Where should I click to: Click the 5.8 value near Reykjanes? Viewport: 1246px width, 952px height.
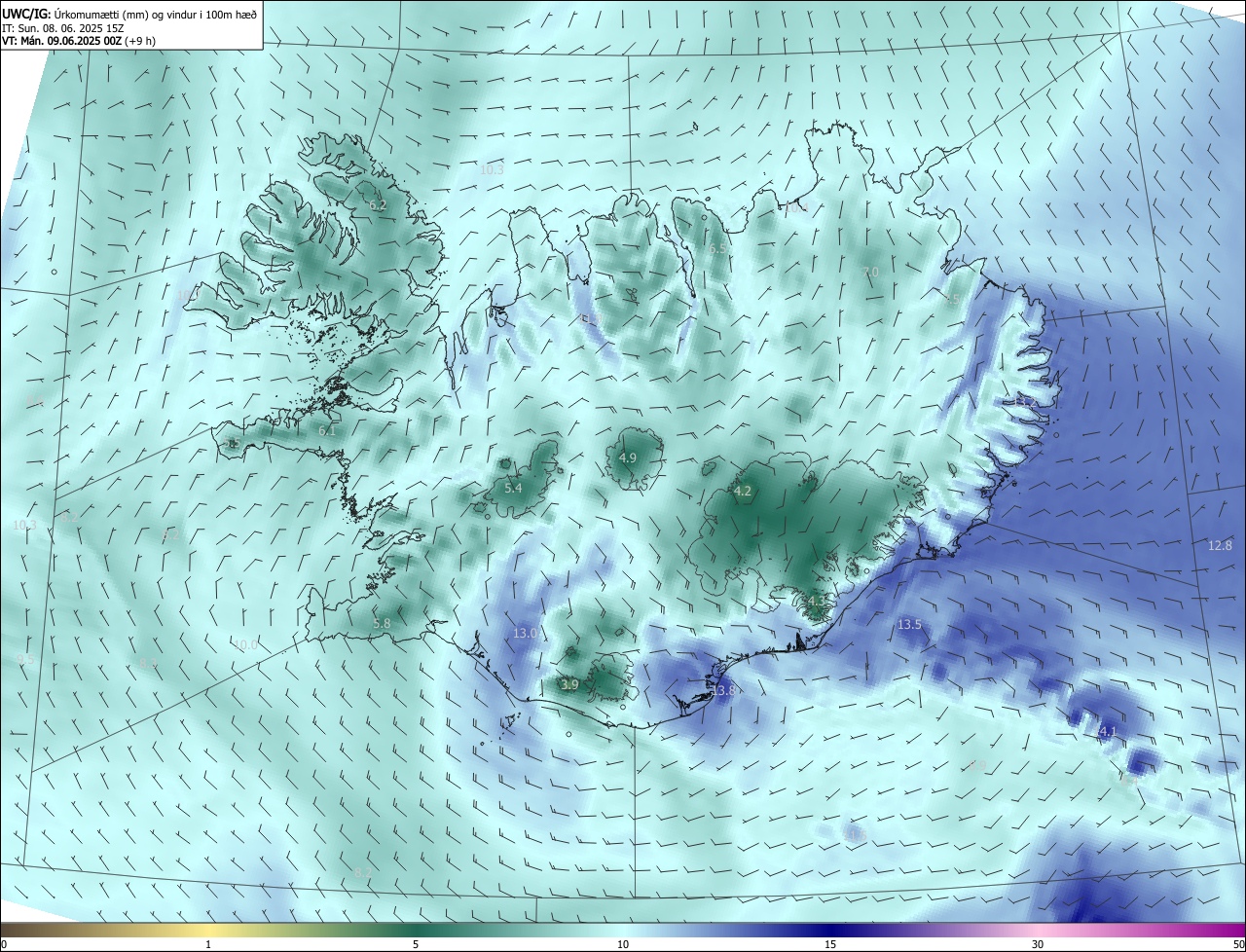click(382, 623)
